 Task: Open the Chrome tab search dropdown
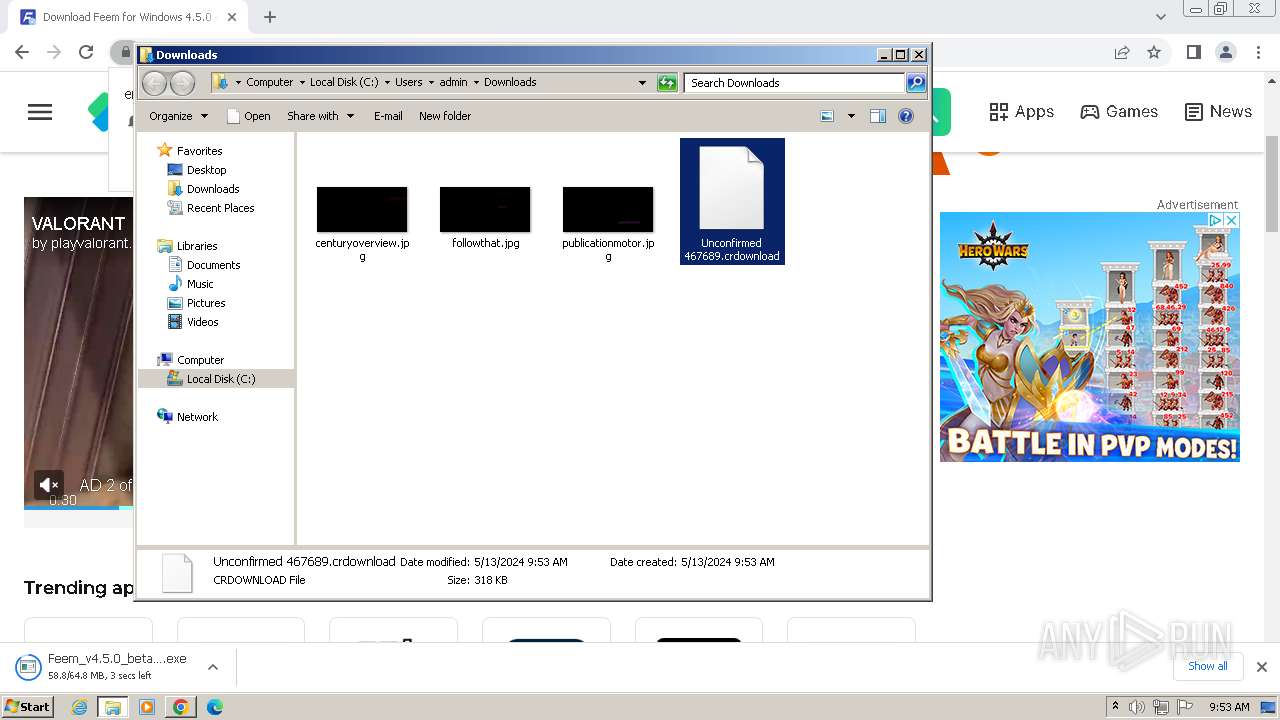pyautogui.click(x=1161, y=17)
